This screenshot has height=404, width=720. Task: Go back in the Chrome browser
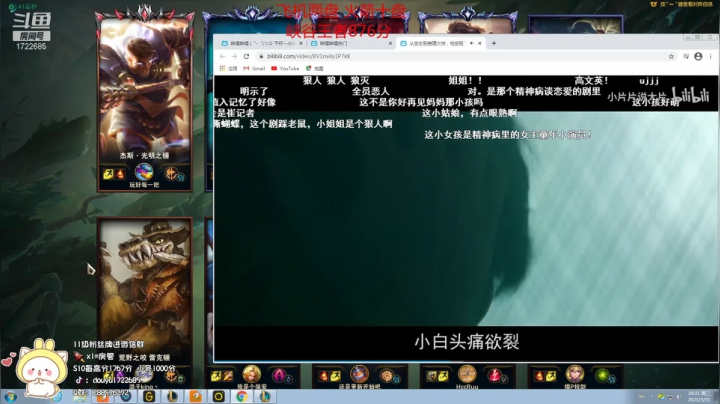point(222,56)
